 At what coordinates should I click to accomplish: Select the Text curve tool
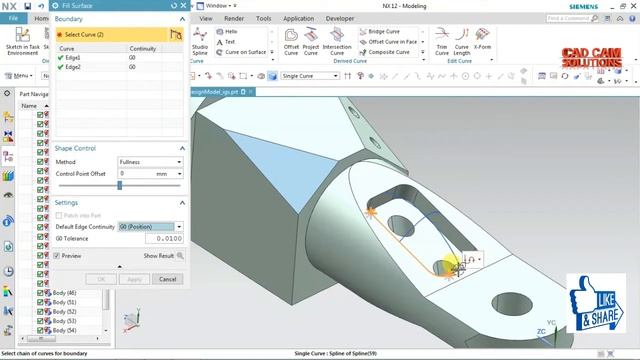tap(226, 42)
